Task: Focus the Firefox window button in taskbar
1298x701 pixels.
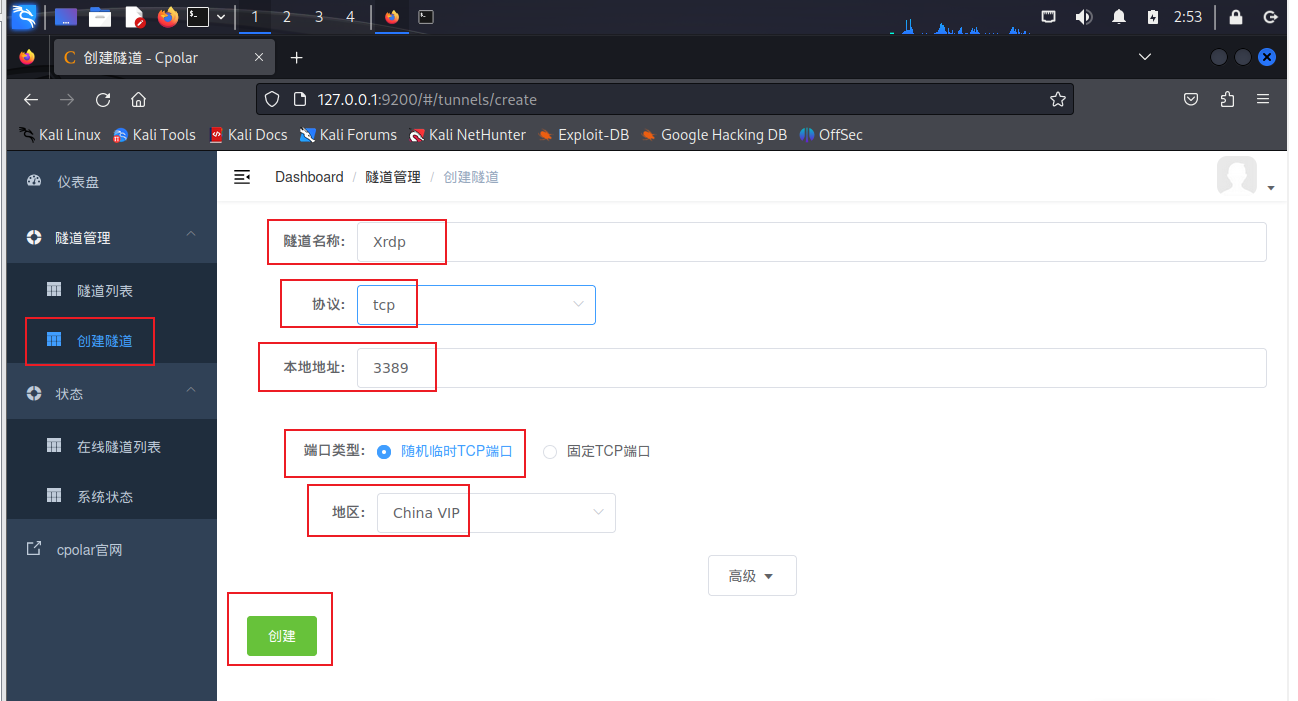Action: pos(392,17)
